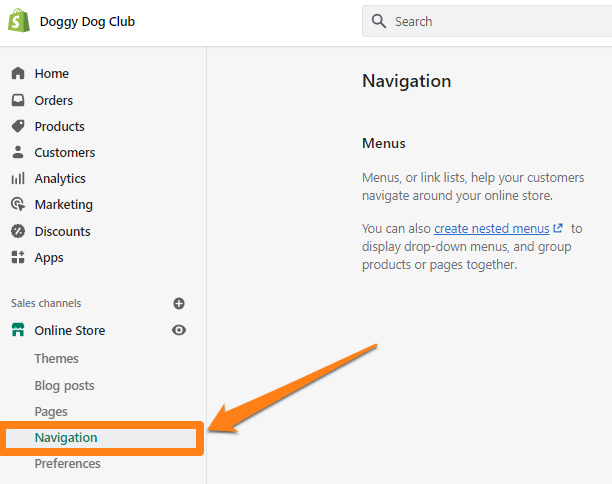Open the Marketing section
This screenshot has height=484, width=612.
tap(64, 205)
